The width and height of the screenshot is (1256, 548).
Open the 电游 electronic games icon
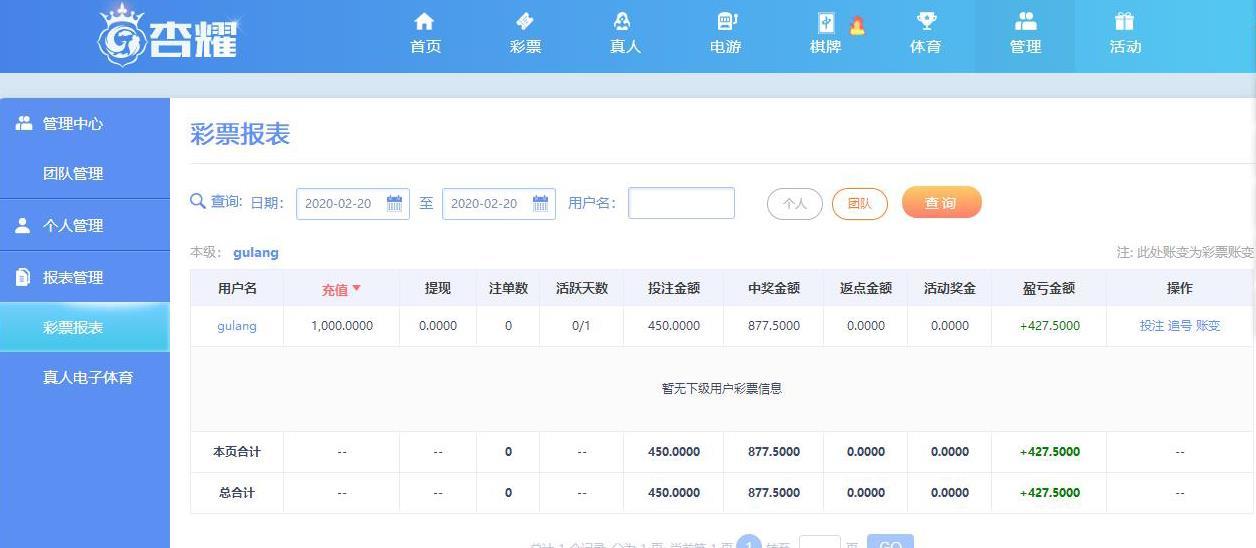[x=726, y=22]
